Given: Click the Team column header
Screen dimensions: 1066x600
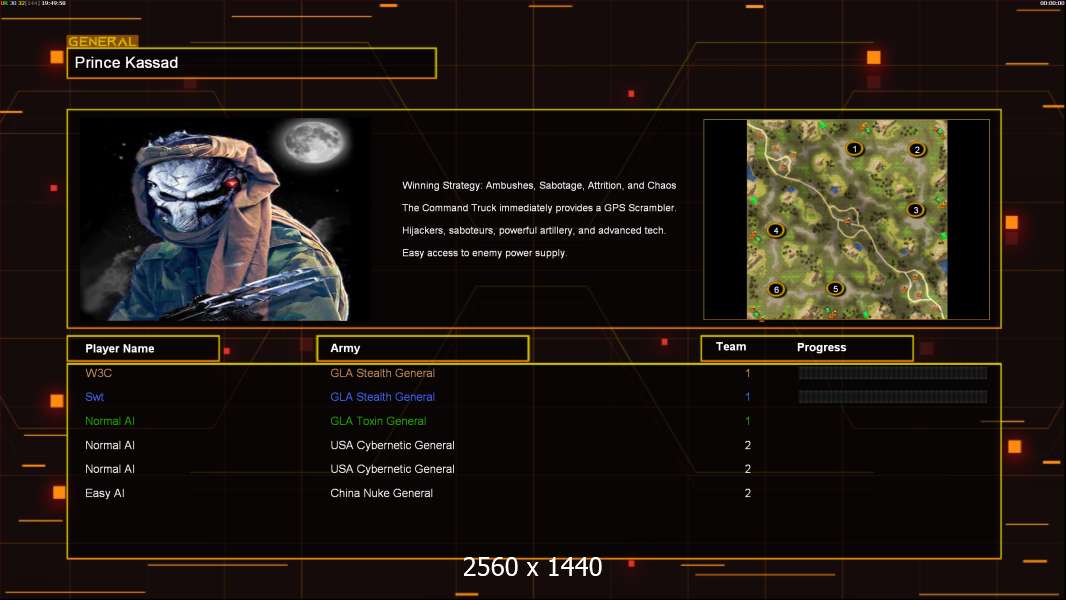Looking at the screenshot, I should pyautogui.click(x=731, y=347).
